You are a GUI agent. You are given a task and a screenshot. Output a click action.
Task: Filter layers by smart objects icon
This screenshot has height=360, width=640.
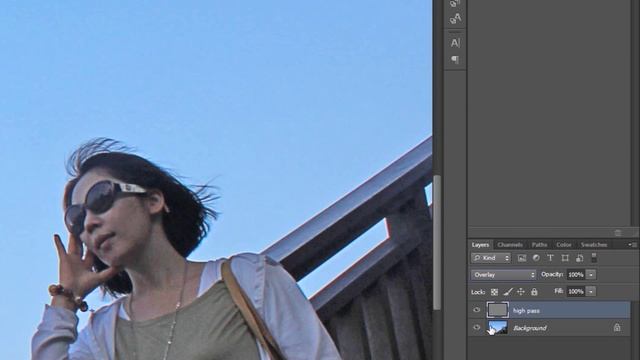[x=579, y=258]
